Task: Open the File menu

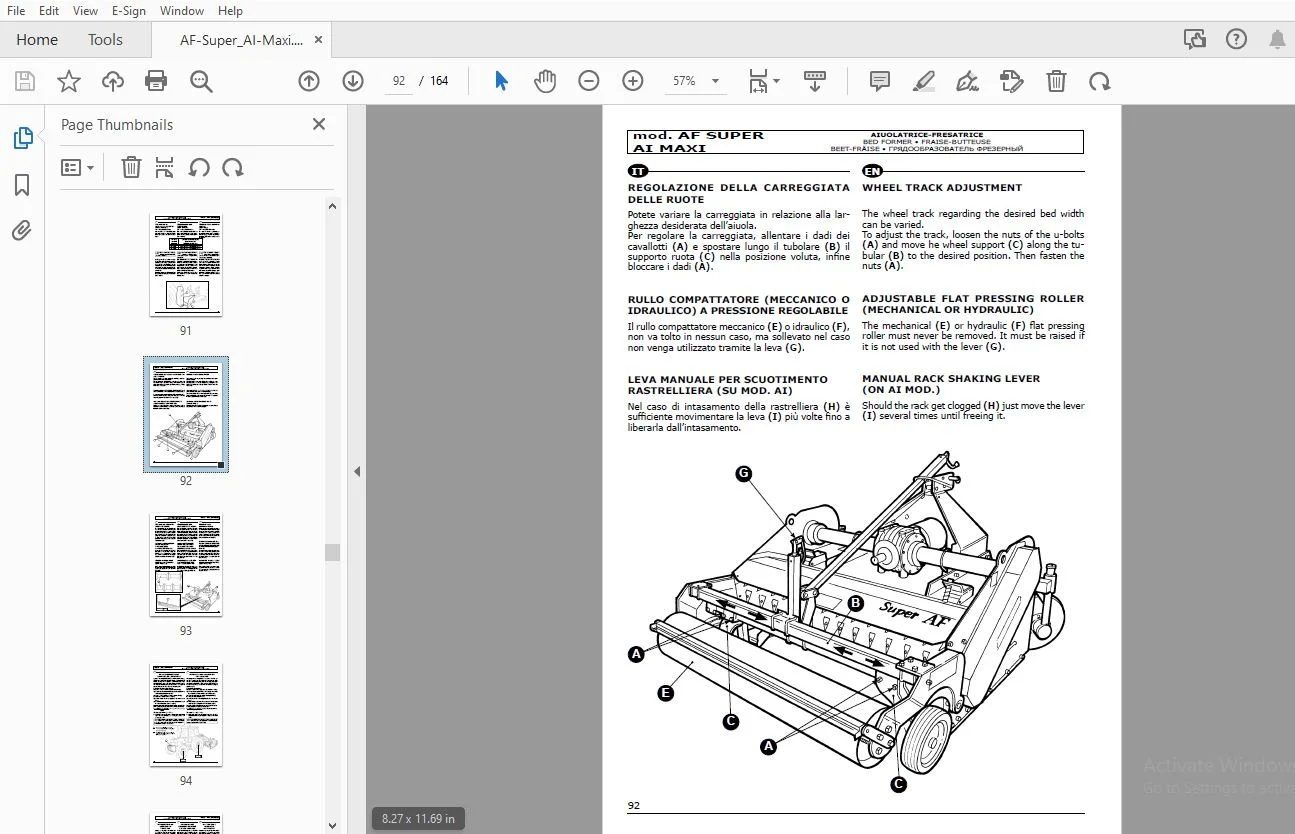Action: pyautogui.click(x=16, y=10)
